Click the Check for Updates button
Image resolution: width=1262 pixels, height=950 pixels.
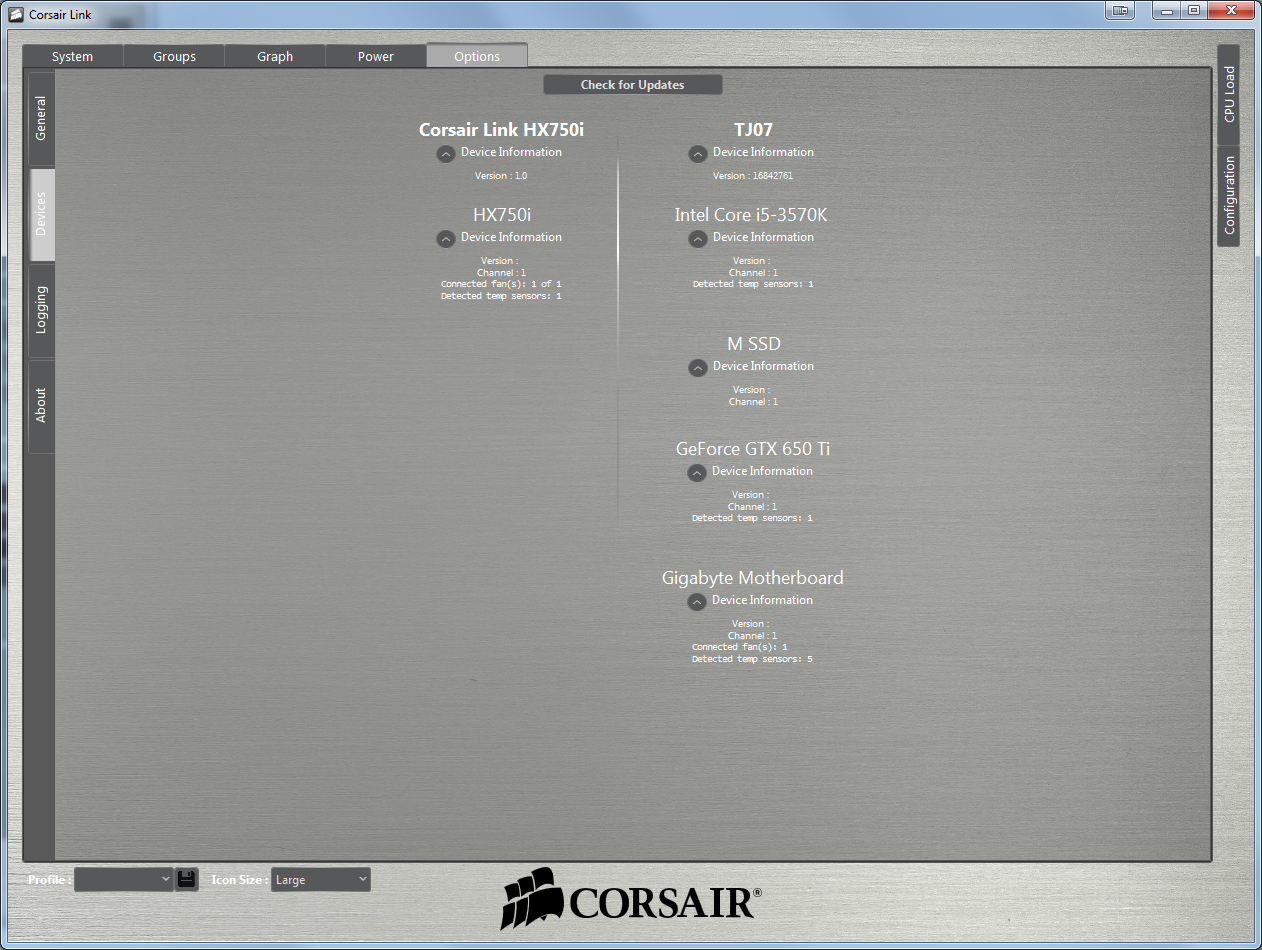tap(633, 85)
